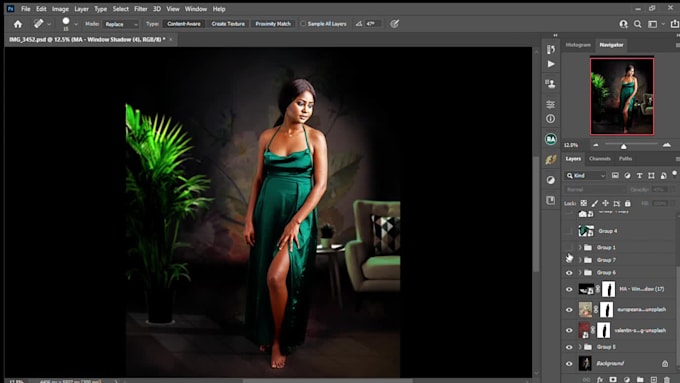Open the Adjustments panel icon
Viewport: 680px width, 383px height.
tap(551, 180)
